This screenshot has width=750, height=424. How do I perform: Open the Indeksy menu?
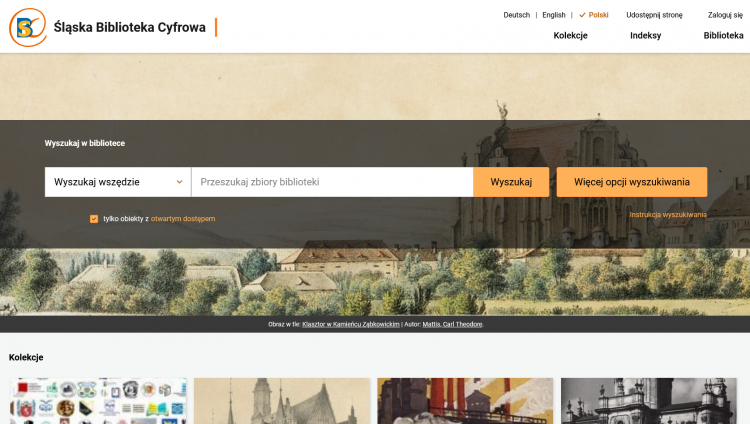(645, 35)
